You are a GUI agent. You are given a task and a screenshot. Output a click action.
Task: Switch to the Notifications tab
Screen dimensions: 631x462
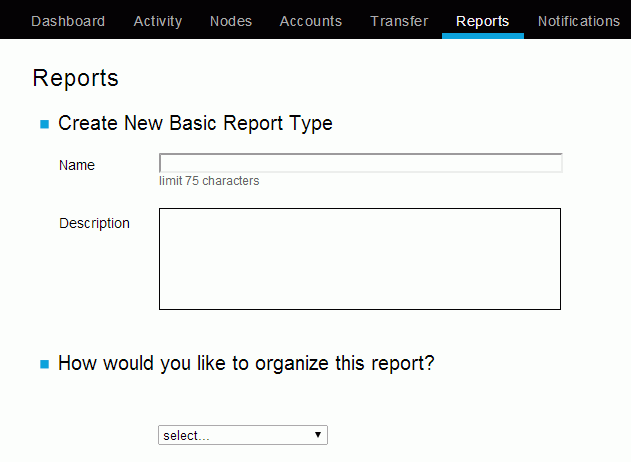(578, 21)
